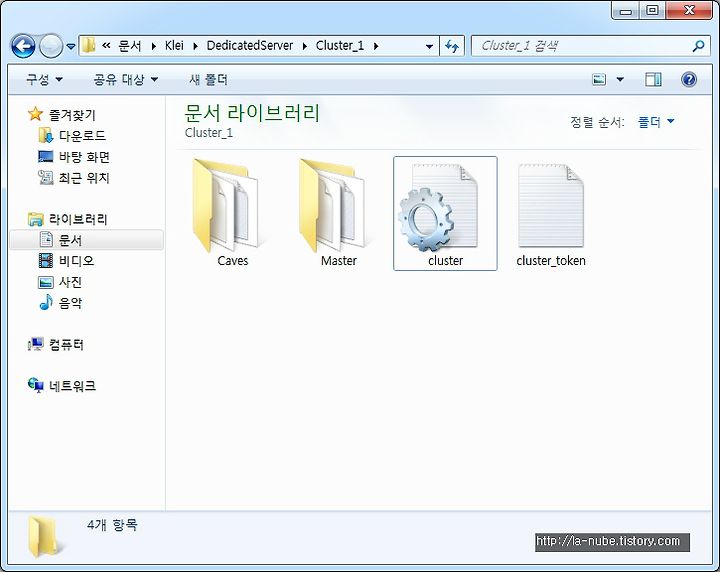The height and width of the screenshot is (572, 720).
Task: Change view with the view icon
Action: coord(599,79)
